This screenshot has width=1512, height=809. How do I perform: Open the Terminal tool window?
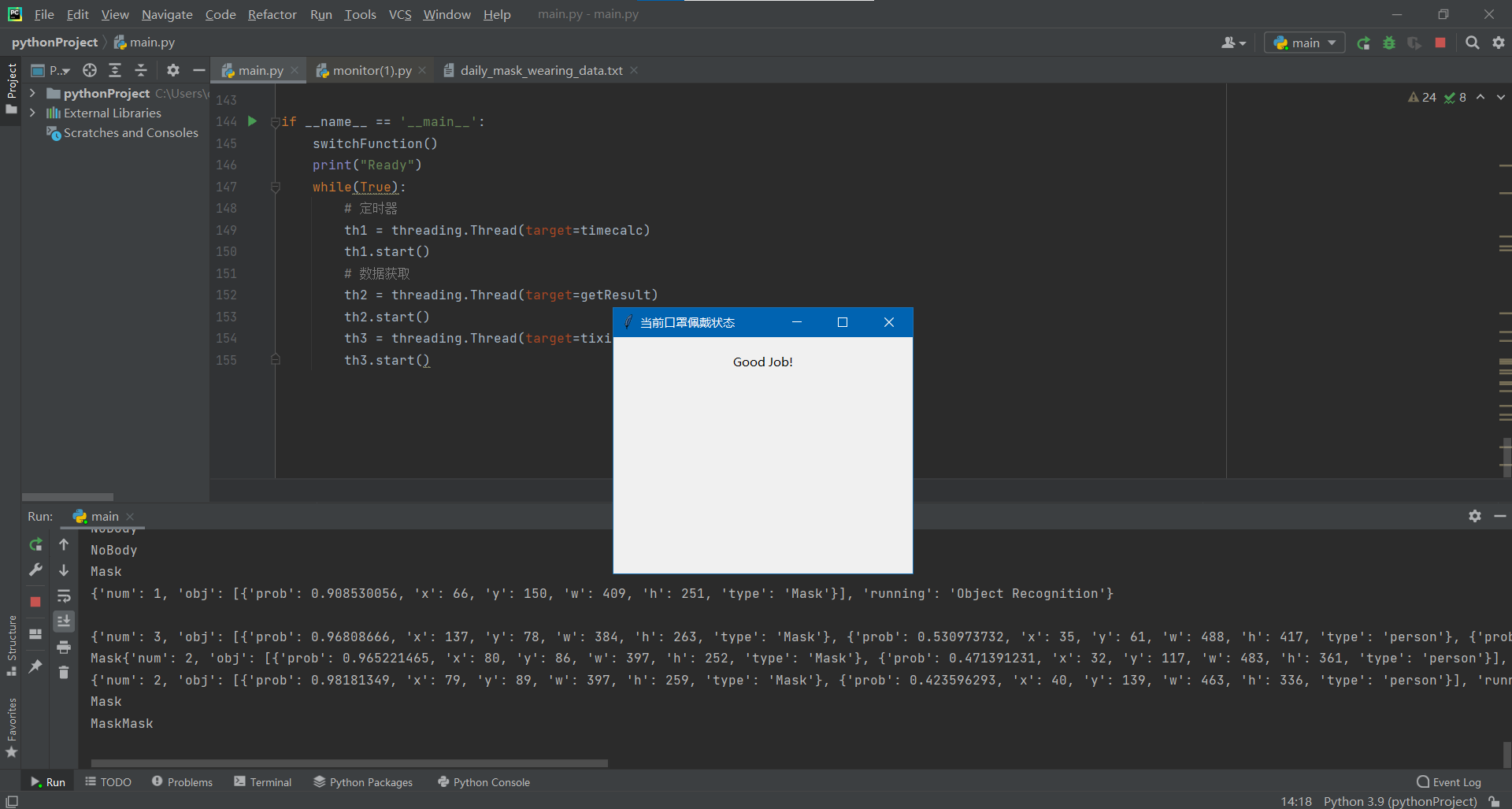pos(262,781)
